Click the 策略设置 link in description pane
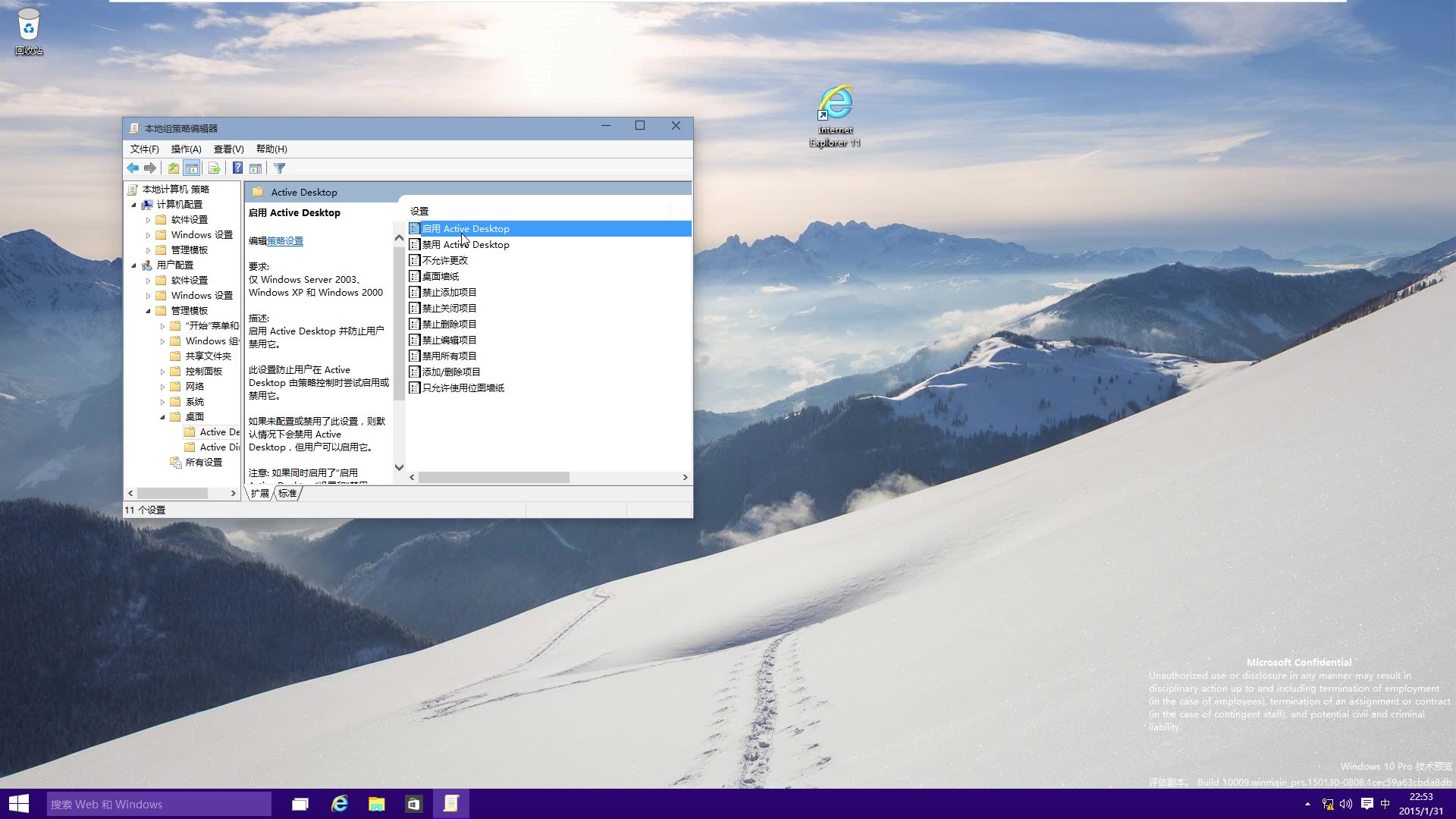The image size is (1456, 819). (286, 240)
